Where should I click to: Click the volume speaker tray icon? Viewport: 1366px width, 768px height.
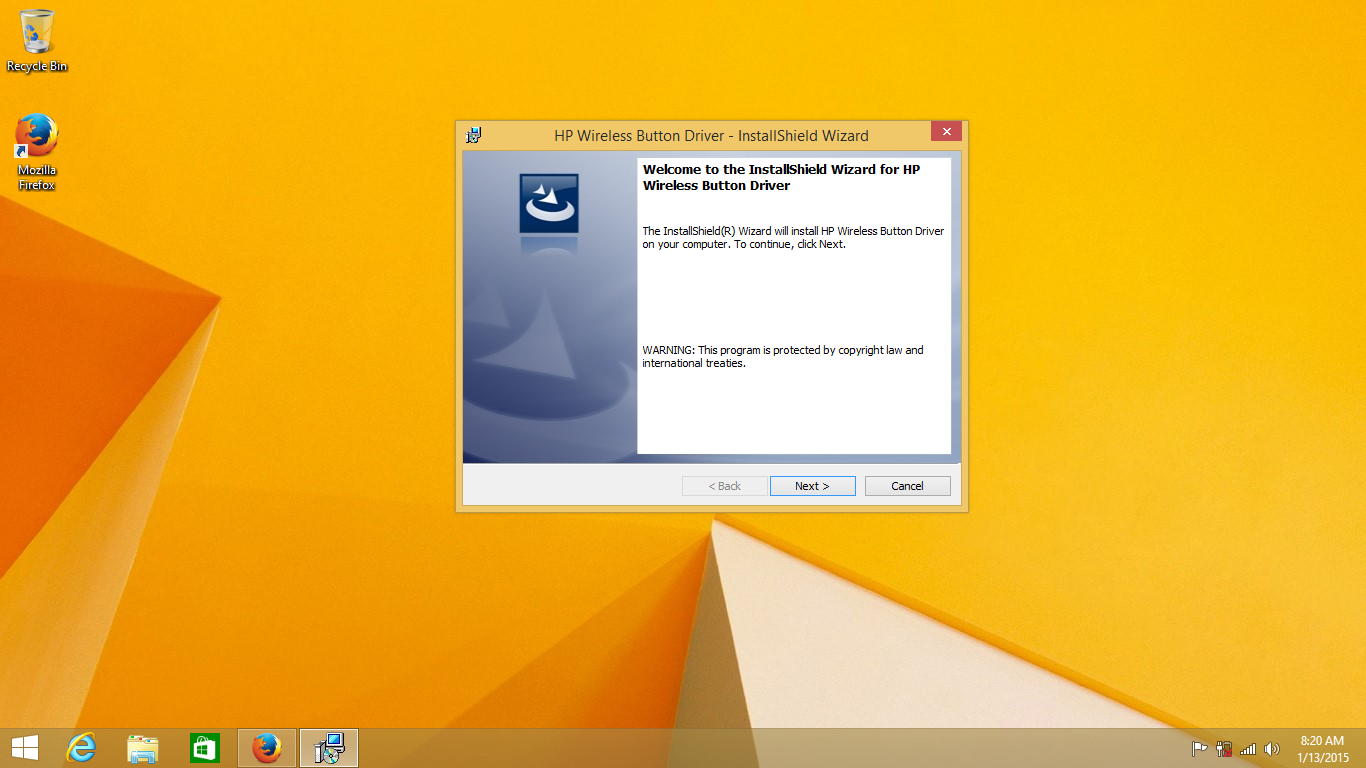[x=1272, y=748]
